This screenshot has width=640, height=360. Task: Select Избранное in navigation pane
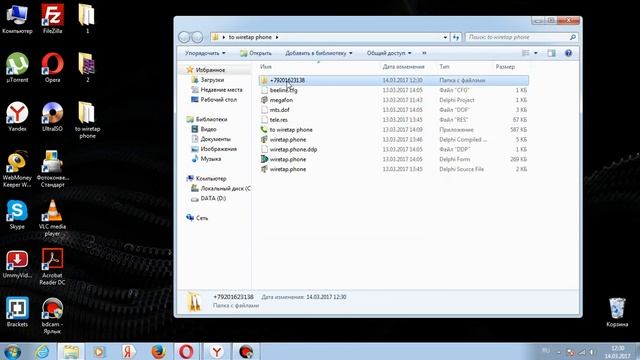point(210,70)
